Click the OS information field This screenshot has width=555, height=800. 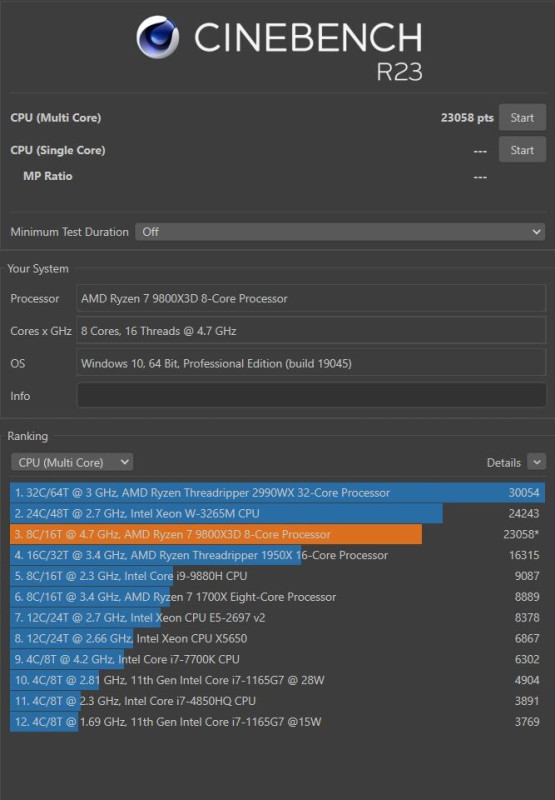[x=311, y=363]
